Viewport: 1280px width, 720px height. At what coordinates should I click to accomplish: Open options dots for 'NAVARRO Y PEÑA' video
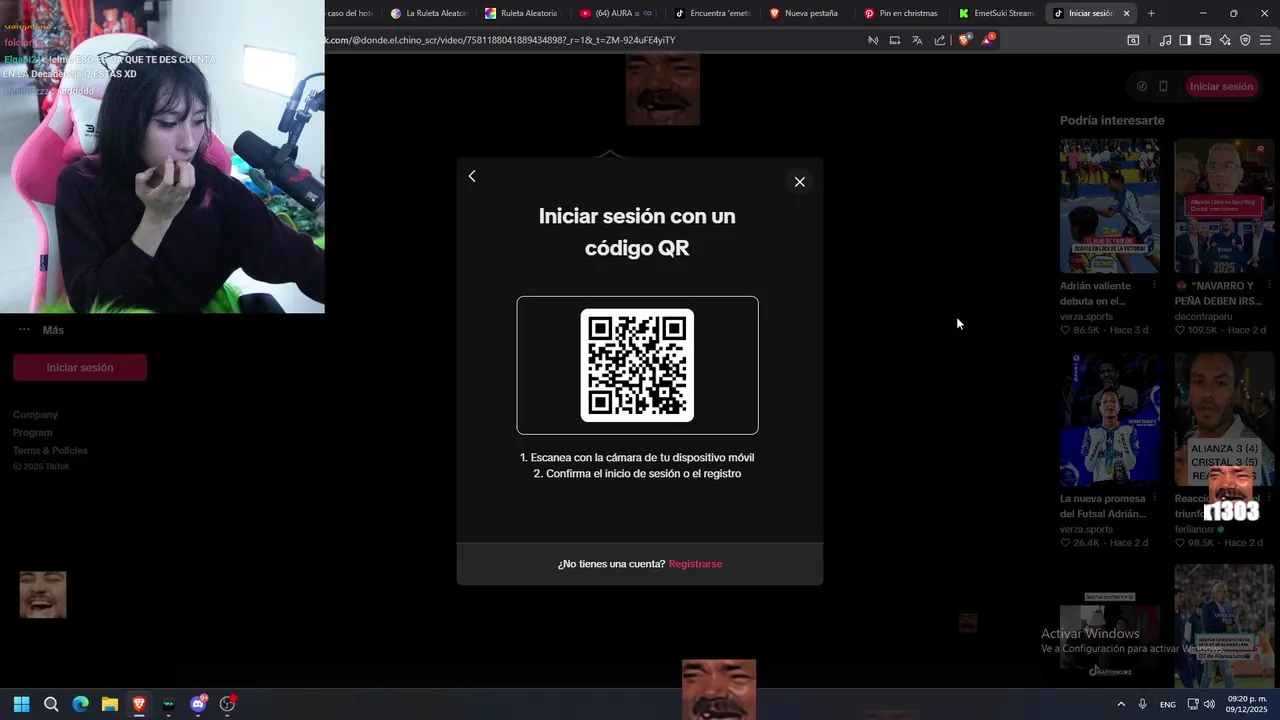1269,286
